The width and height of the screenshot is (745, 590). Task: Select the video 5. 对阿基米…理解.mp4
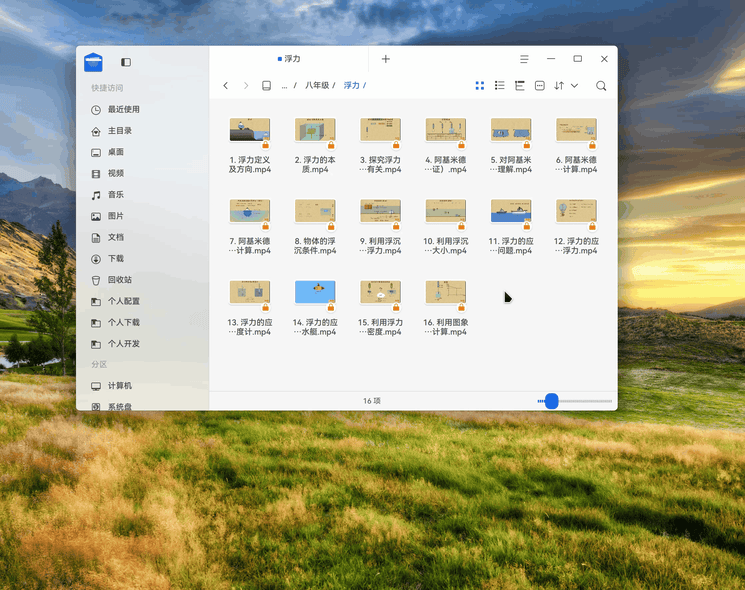[x=511, y=145]
